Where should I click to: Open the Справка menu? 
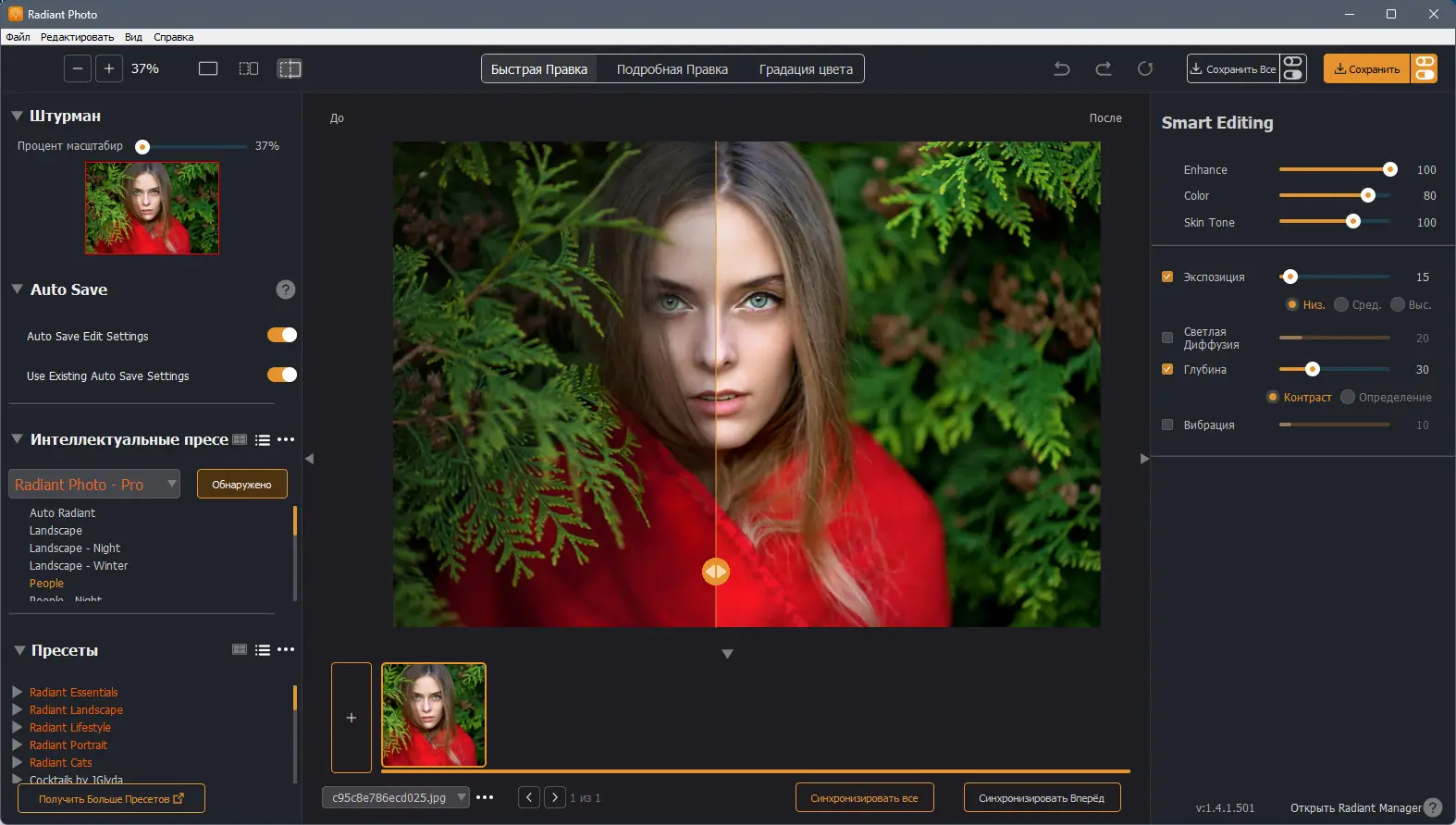(174, 37)
